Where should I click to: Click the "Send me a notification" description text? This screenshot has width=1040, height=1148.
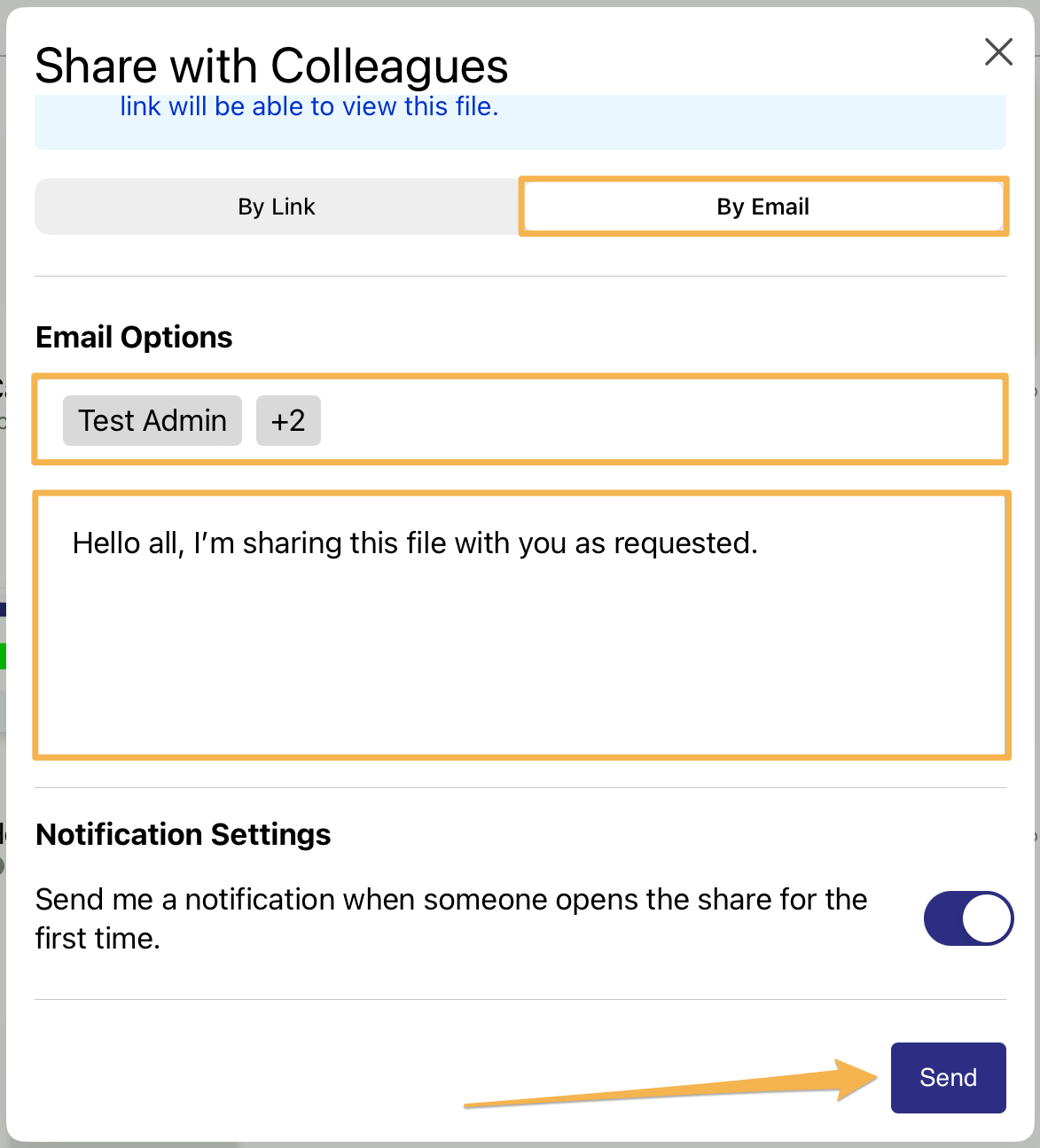[450, 900]
